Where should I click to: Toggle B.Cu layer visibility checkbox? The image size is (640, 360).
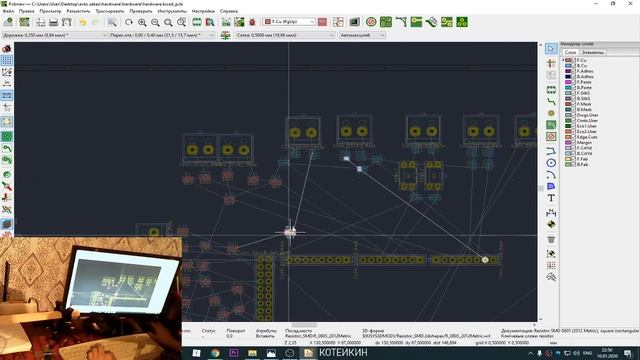[x=573, y=66]
